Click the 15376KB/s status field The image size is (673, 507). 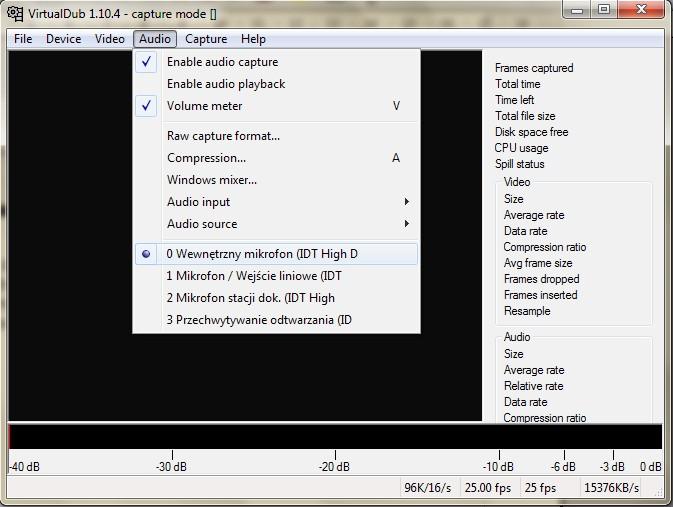(x=612, y=488)
